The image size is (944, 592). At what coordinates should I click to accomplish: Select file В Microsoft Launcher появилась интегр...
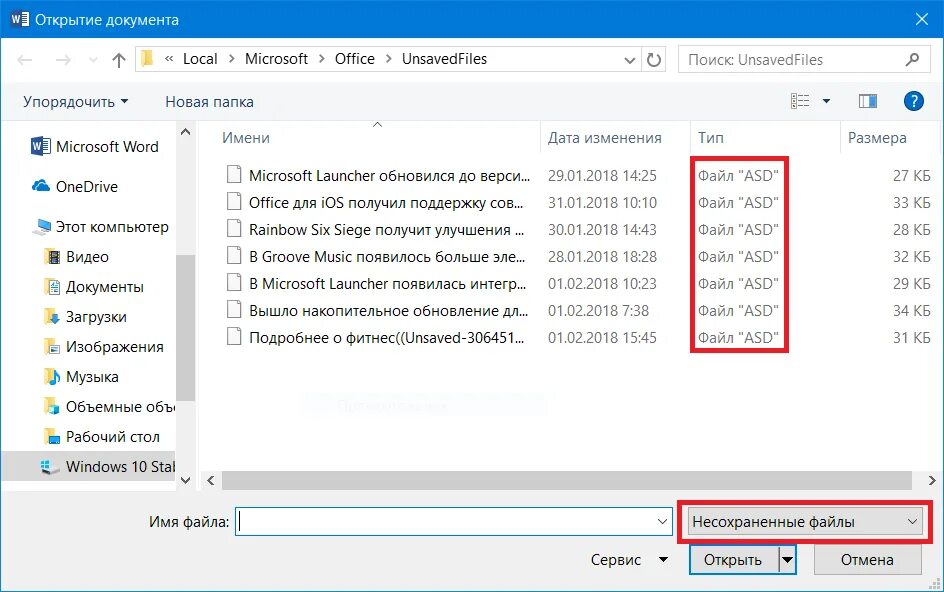tap(388, 284)
